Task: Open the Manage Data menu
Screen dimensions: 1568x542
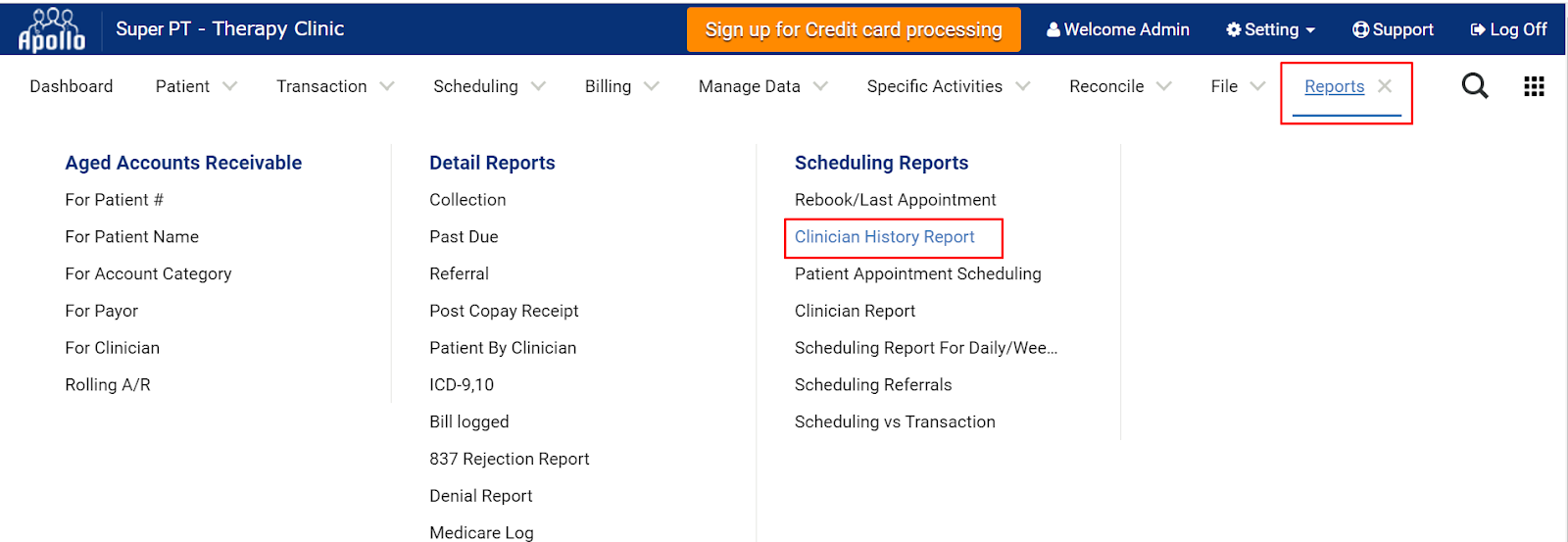Action: point(750,86)
